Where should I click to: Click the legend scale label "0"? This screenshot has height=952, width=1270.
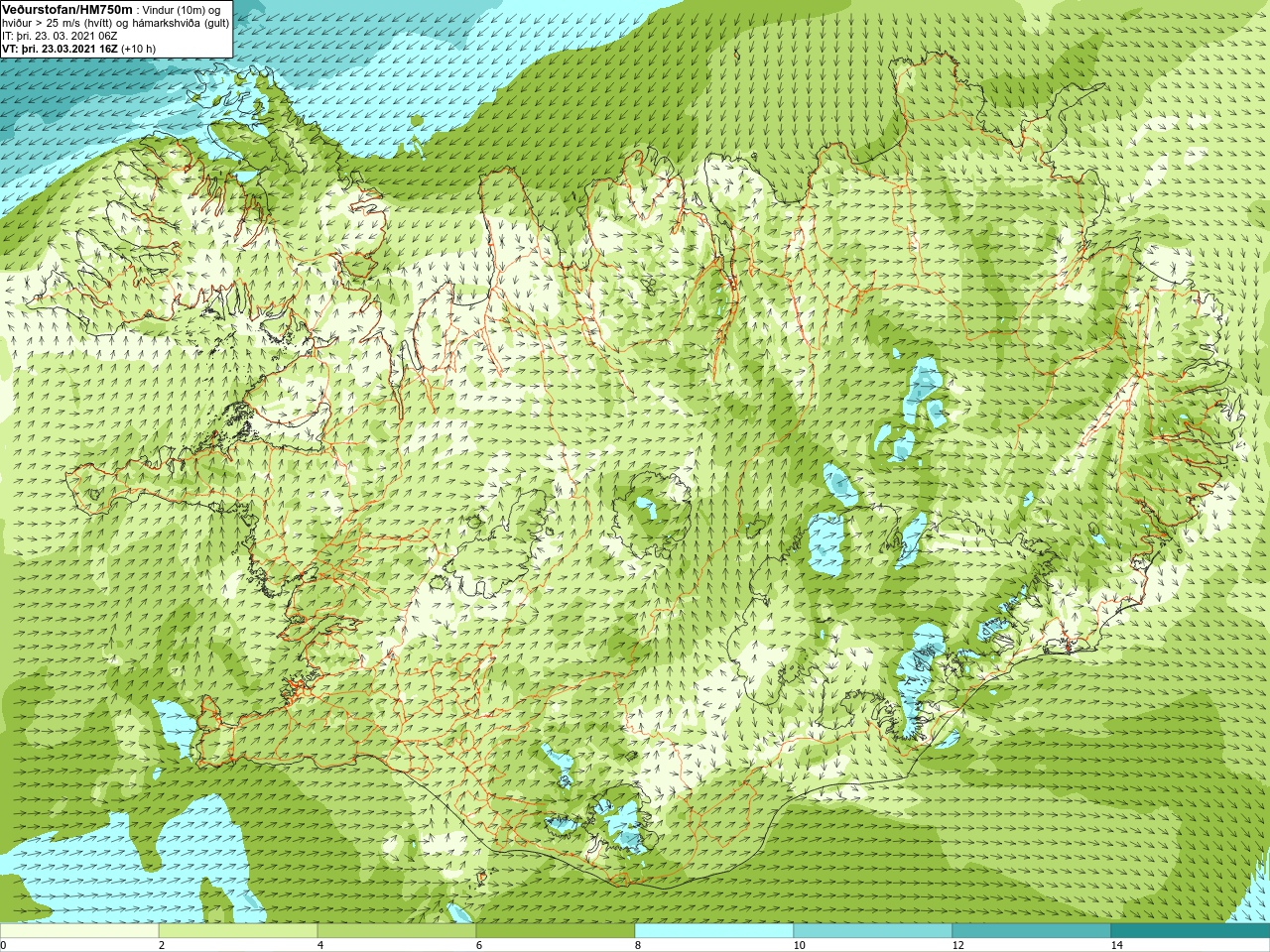coord(4,945)
